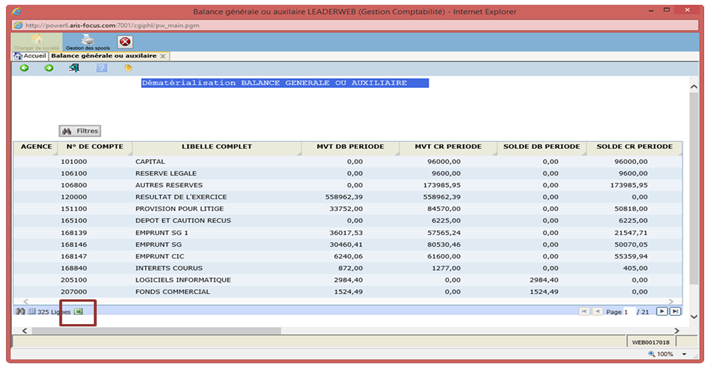The width and height of the screenshot is (708, 366).
Task: Click the zoom magnifier icon in status bar
Action: click(x=651, y=354)
